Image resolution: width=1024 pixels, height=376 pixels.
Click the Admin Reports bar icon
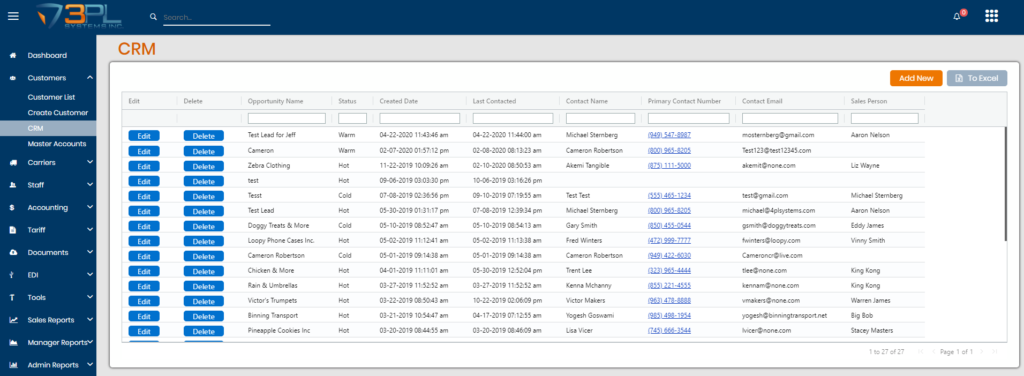click(x=12, y=365)
